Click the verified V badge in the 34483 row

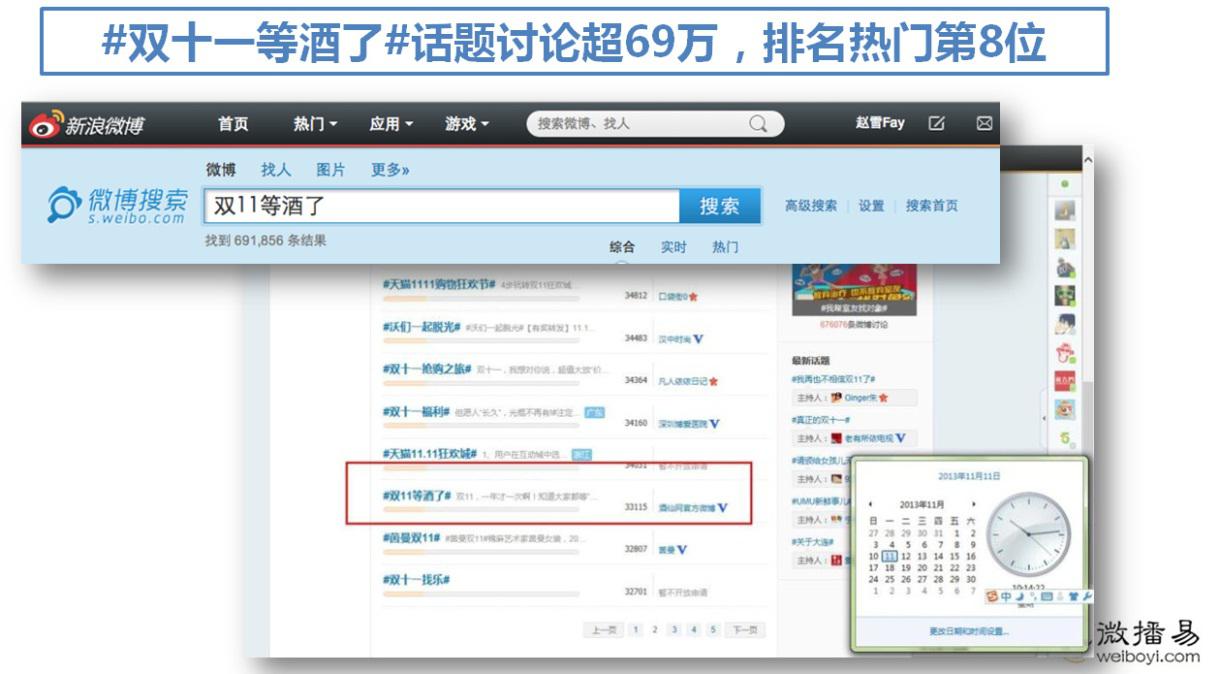tap(698, 339)
